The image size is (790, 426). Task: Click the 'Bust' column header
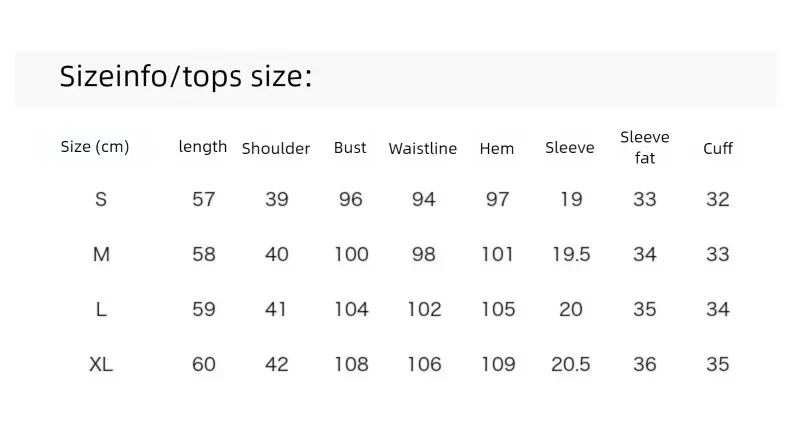pyautogui.click(x=350, y=148)
